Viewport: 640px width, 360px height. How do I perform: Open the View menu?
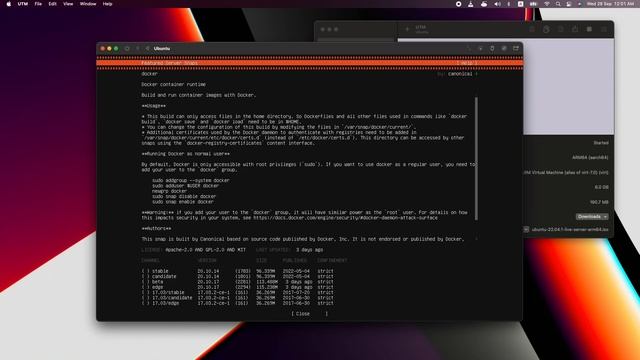[x=68, y=4]
